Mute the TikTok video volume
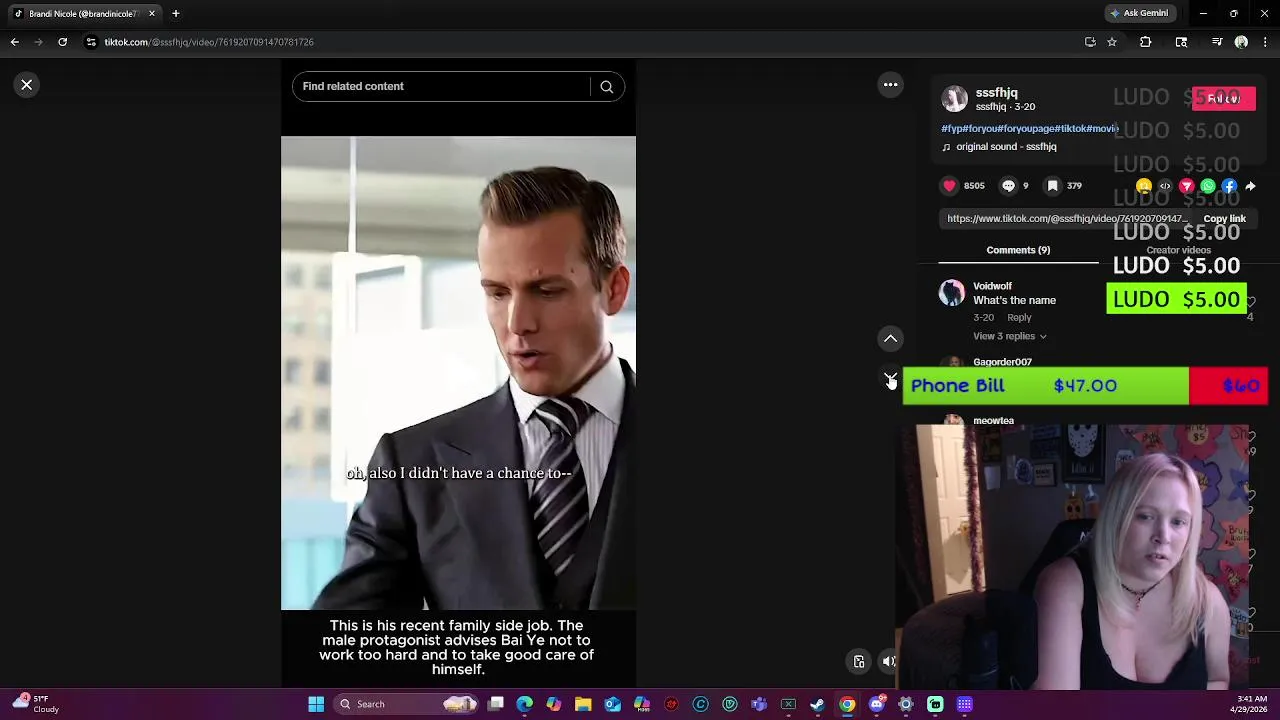 click(x=888, y=661)
